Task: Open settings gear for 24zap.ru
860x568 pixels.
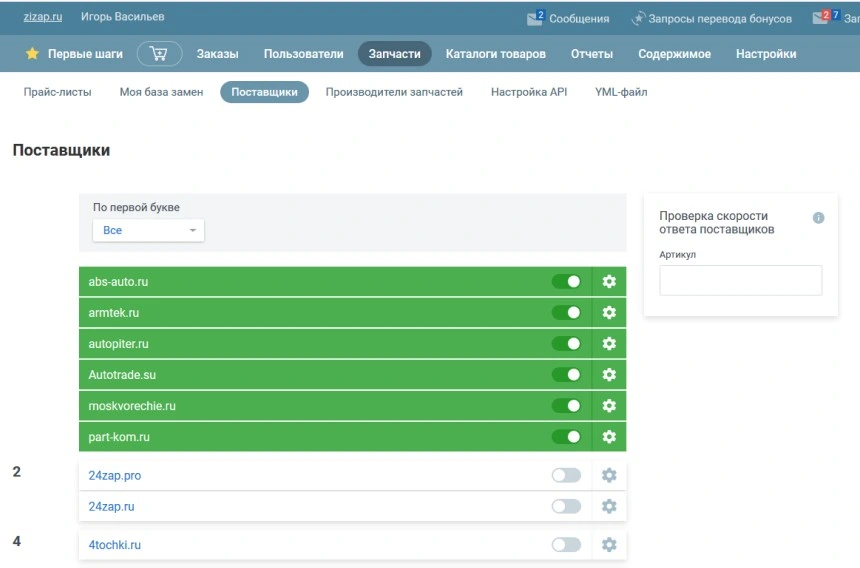Action: [609, 506]
